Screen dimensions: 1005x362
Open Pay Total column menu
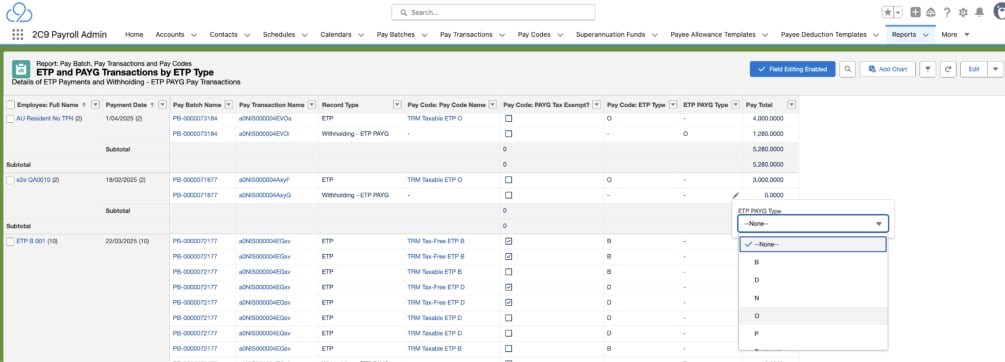791,104
